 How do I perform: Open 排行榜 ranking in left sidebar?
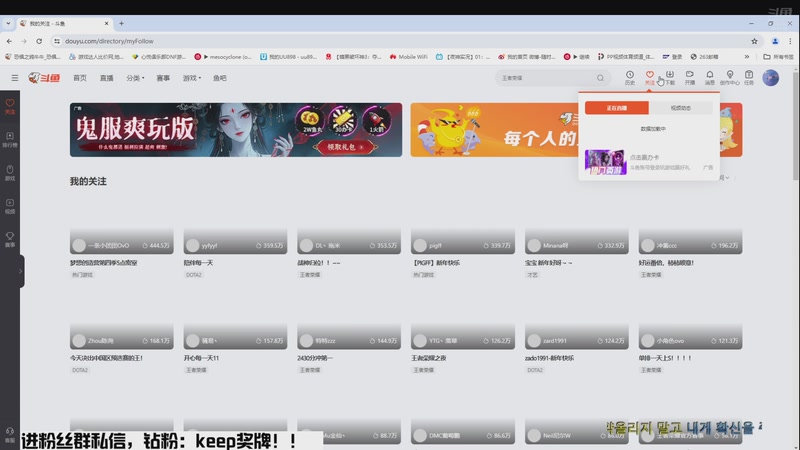pyautogui.click(x=10, y=140)
